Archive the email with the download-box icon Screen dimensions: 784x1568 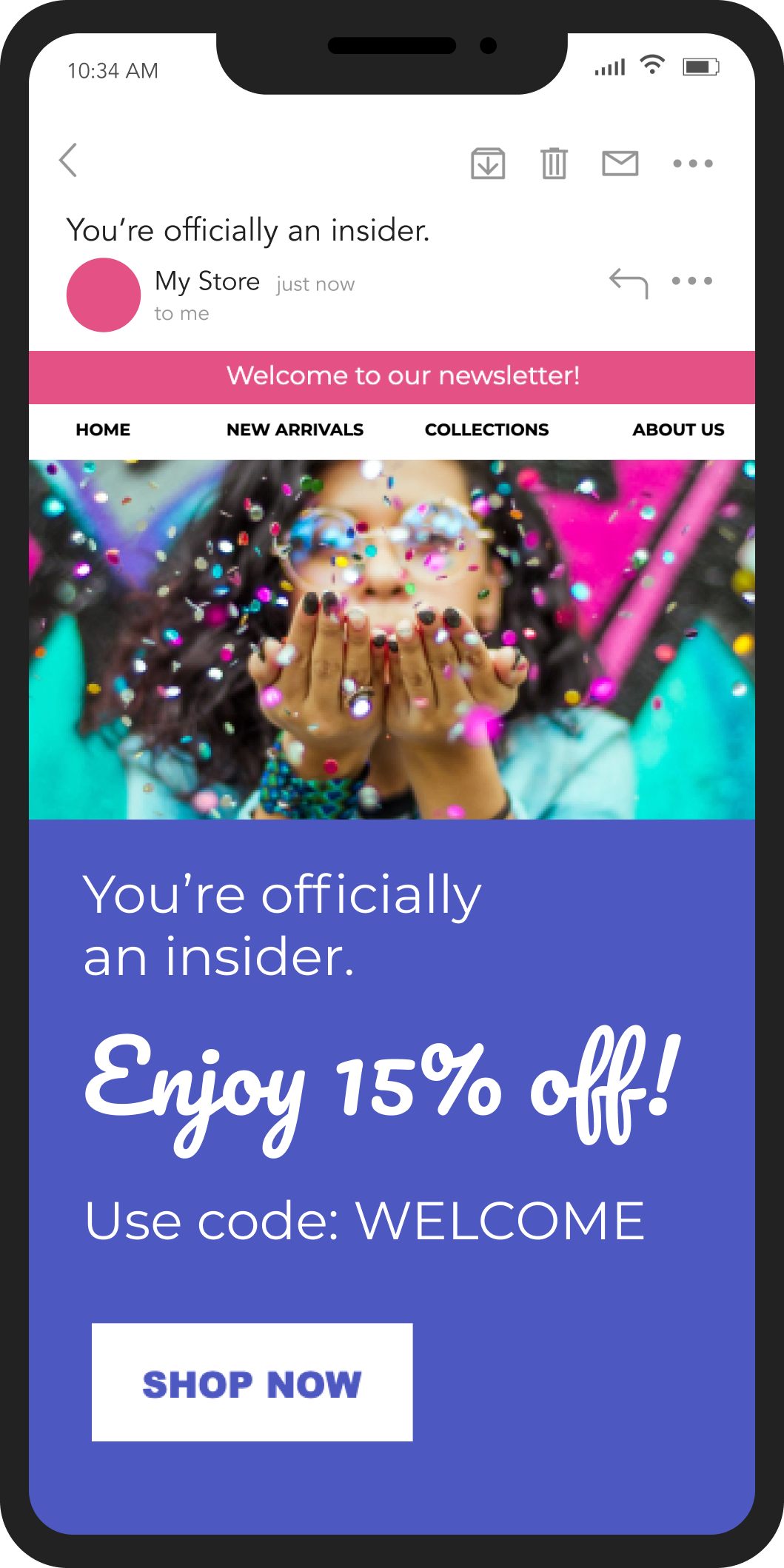tap(488, 164)
